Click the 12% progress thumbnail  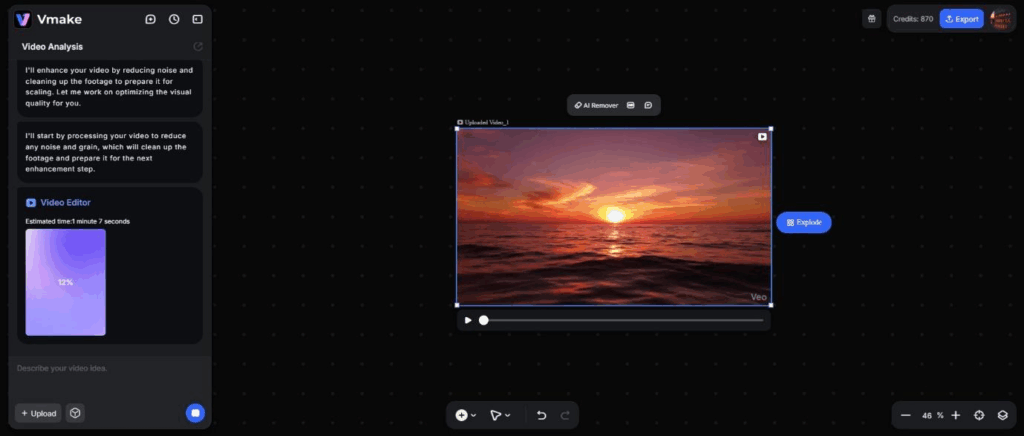(65, 282)
